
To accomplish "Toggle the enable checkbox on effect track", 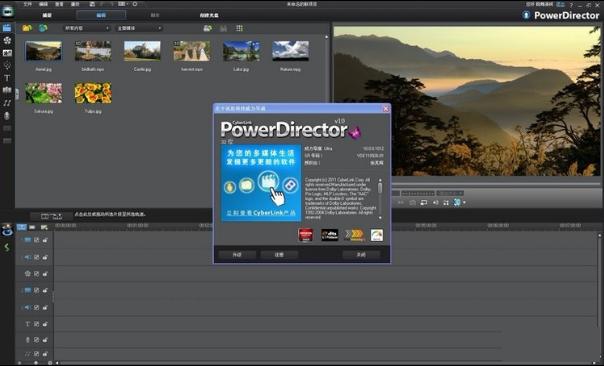I will click(x=36, y=274).
